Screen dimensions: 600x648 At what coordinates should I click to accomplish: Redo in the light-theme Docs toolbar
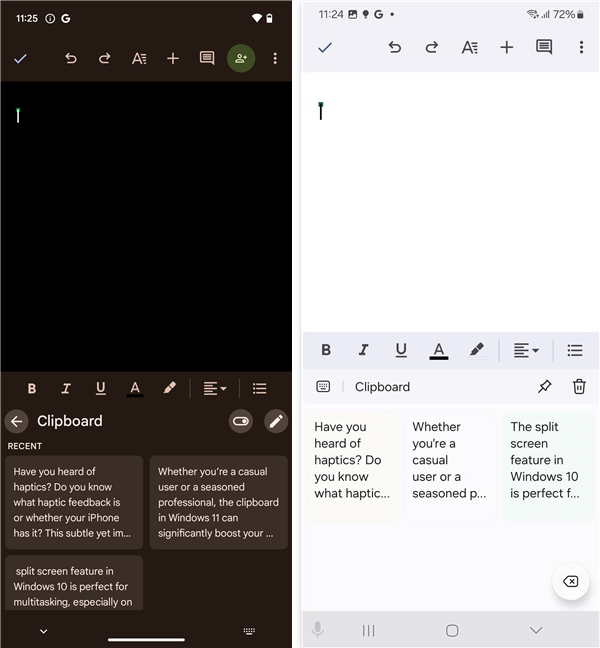tap(432, 48)
